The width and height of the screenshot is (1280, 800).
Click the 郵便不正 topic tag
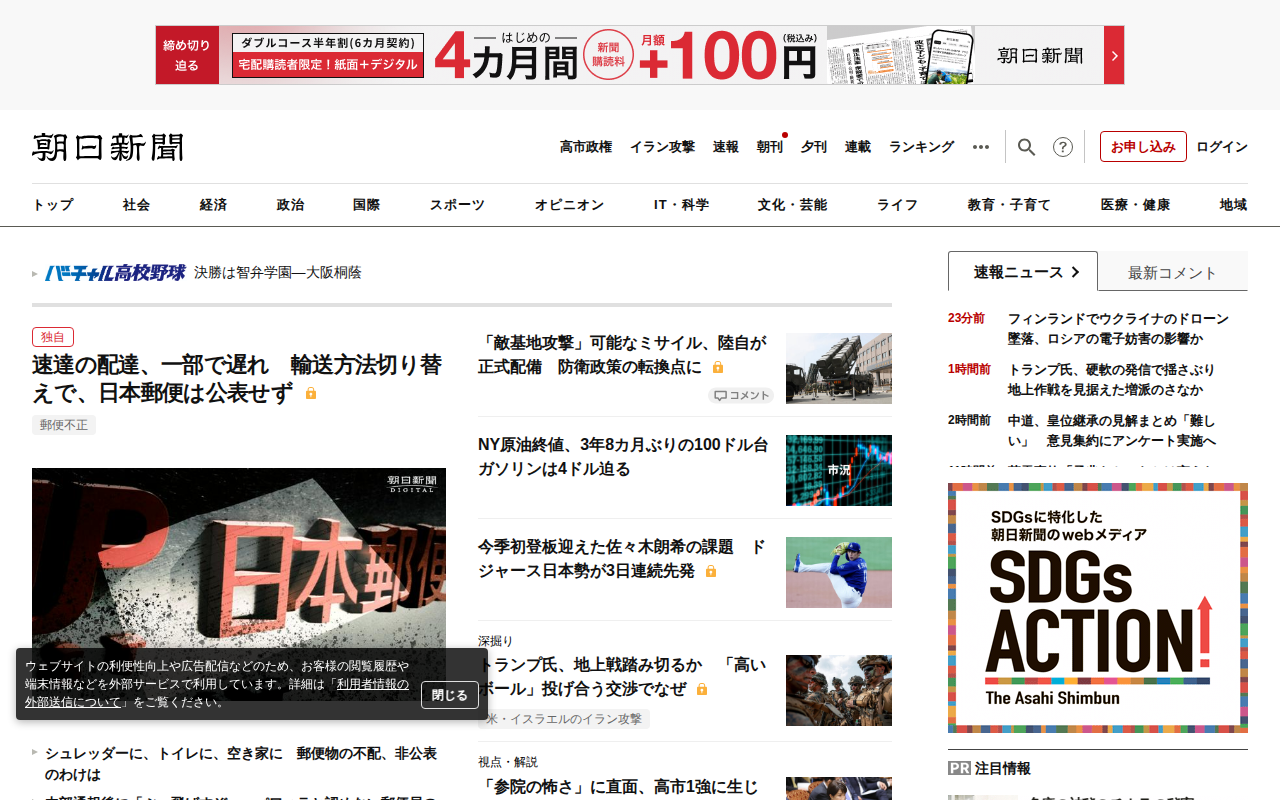point(64,425)
